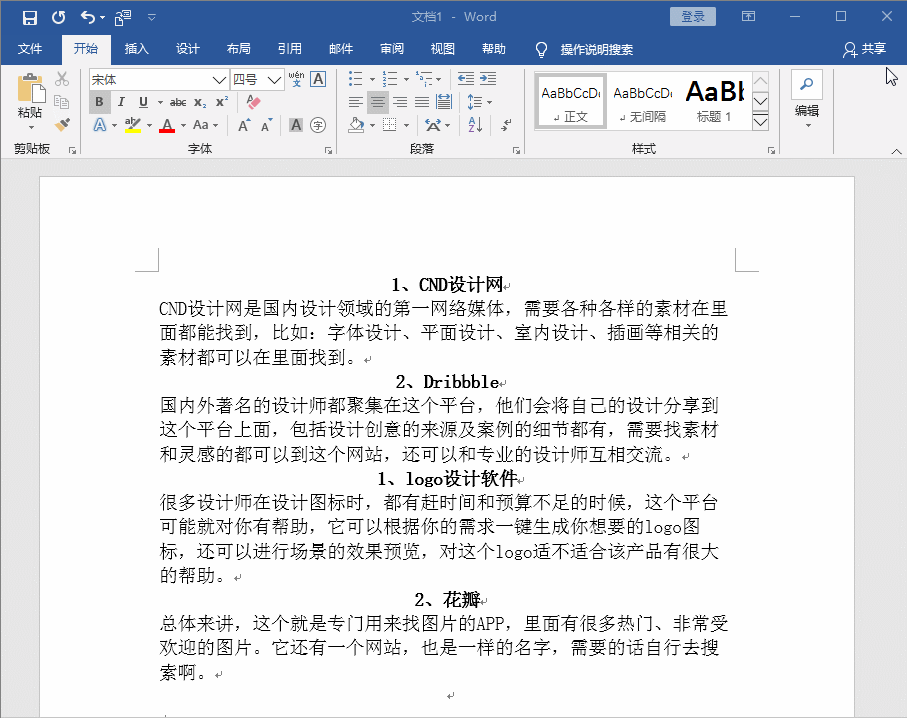Apply yellow text highlight color

(132, 125)
